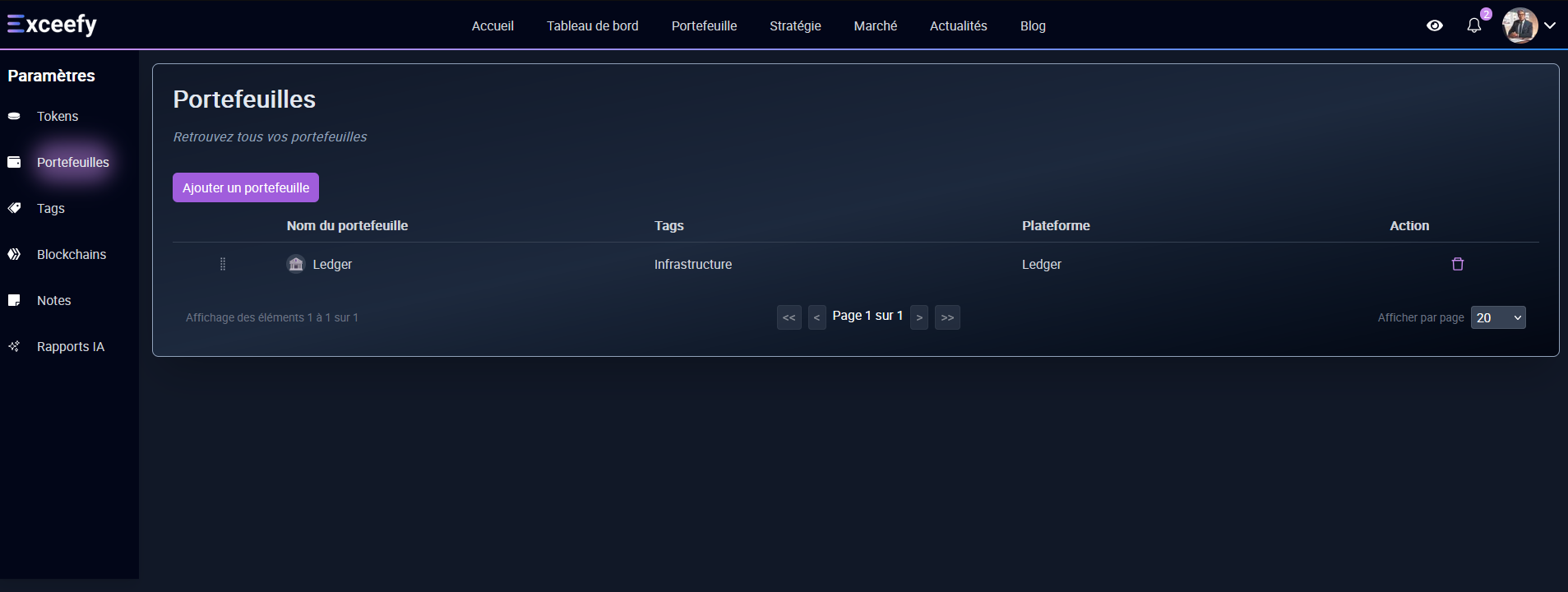Click the Exceefy logo
This screenshot has height=592, width=1568.
[x=52, y=25]
